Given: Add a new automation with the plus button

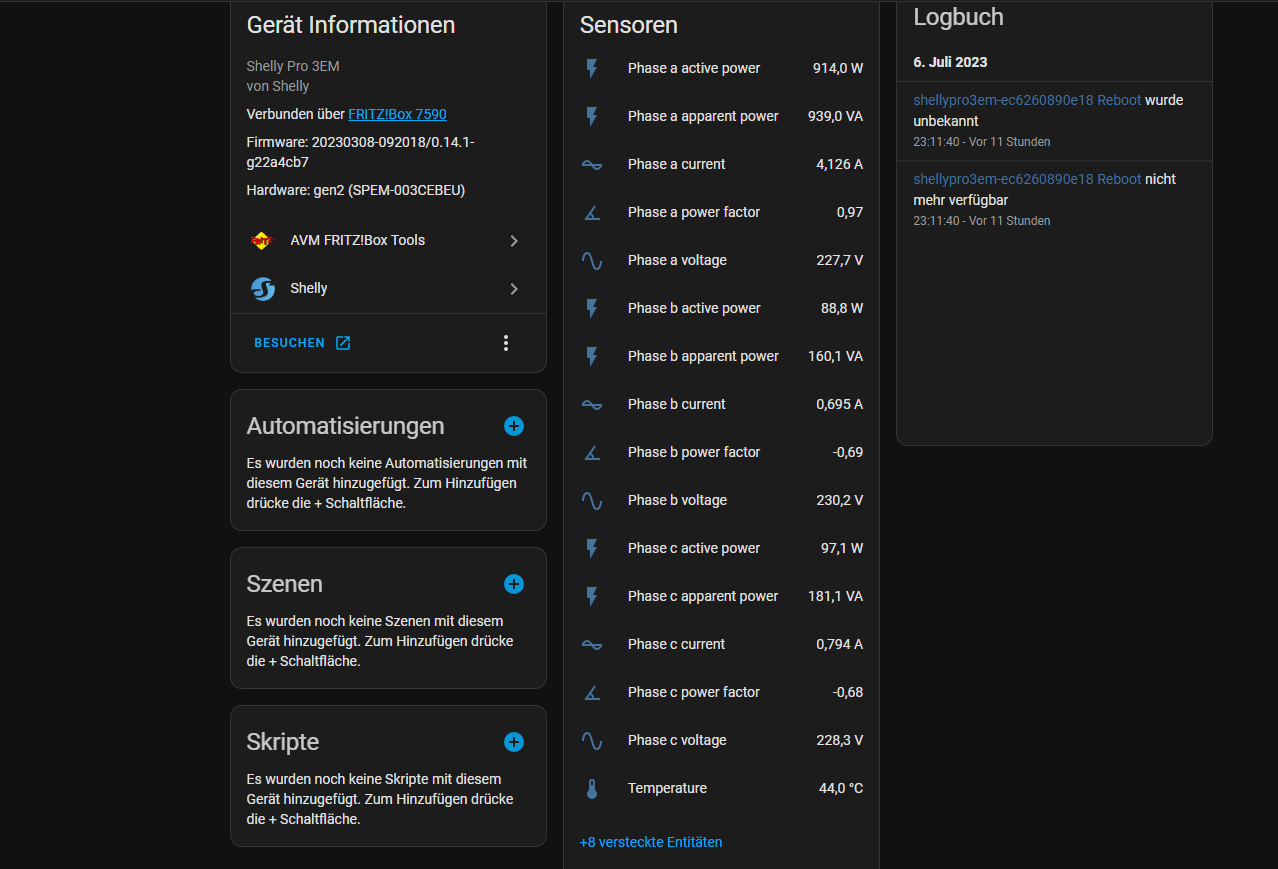Looking at the screenshot, I should pyautogui.click(x=513, y=426).
